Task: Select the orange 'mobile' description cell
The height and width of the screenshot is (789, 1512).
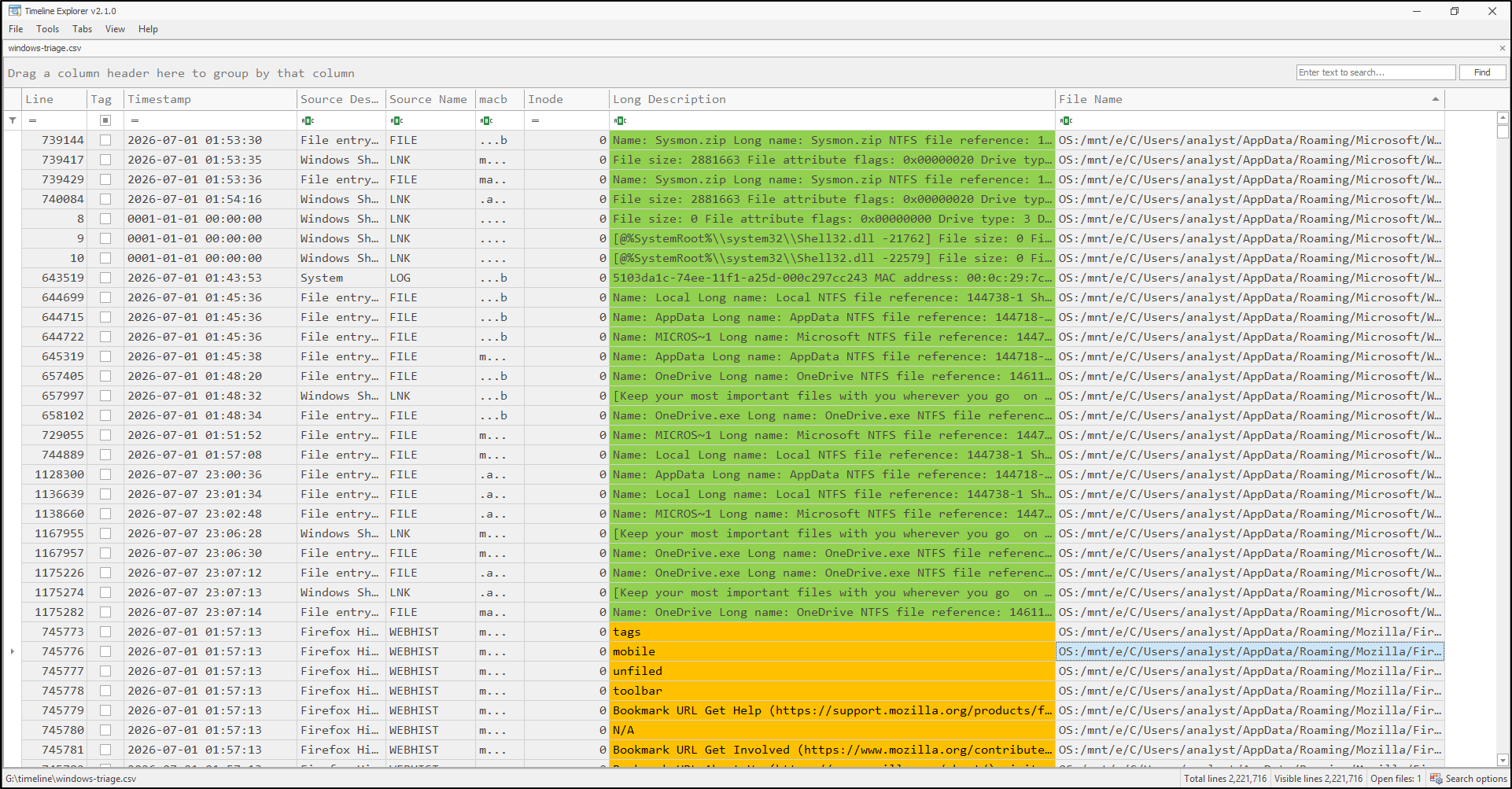Action: coord(832,651)
